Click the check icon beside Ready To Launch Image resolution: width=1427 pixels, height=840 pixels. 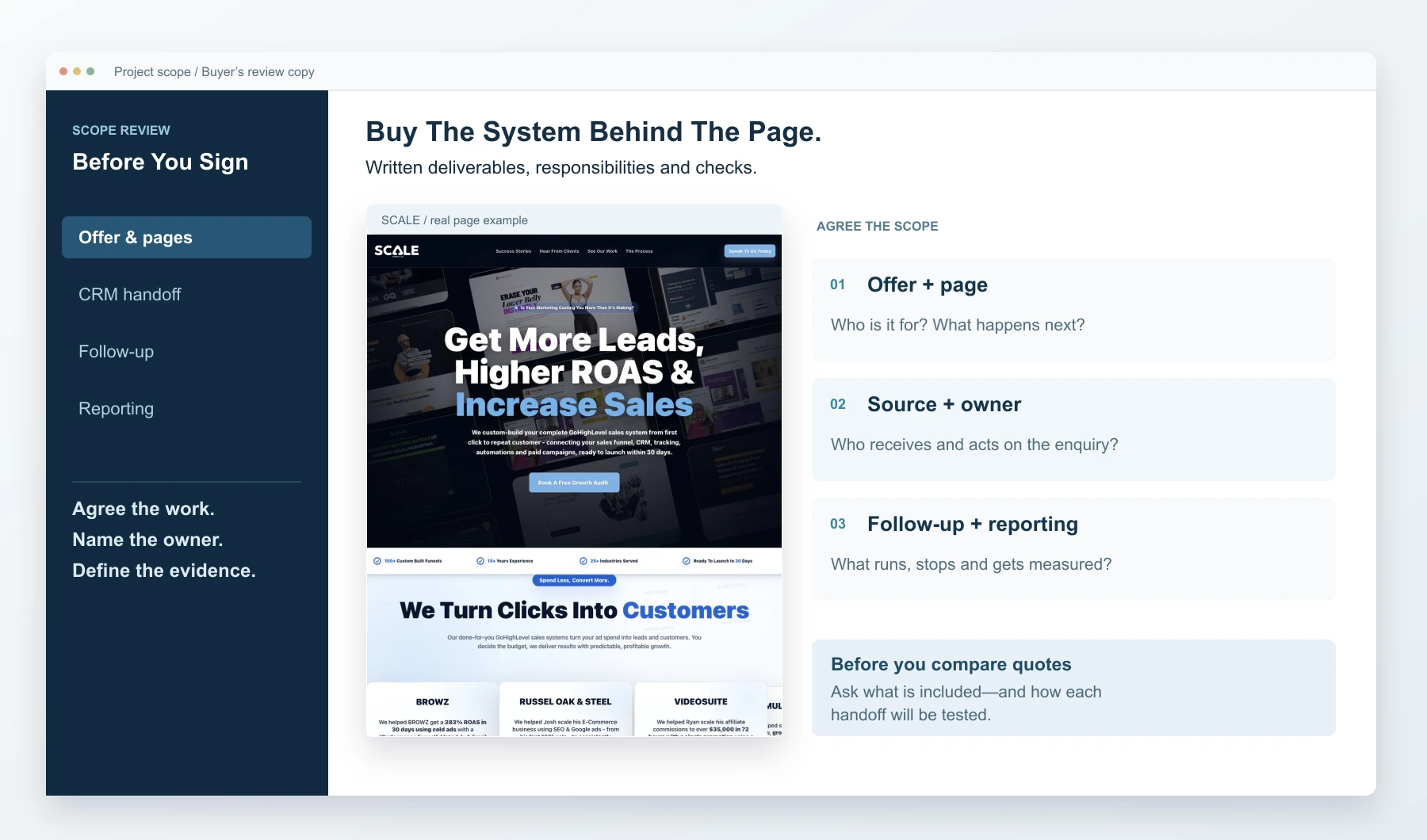coord(687,561)
